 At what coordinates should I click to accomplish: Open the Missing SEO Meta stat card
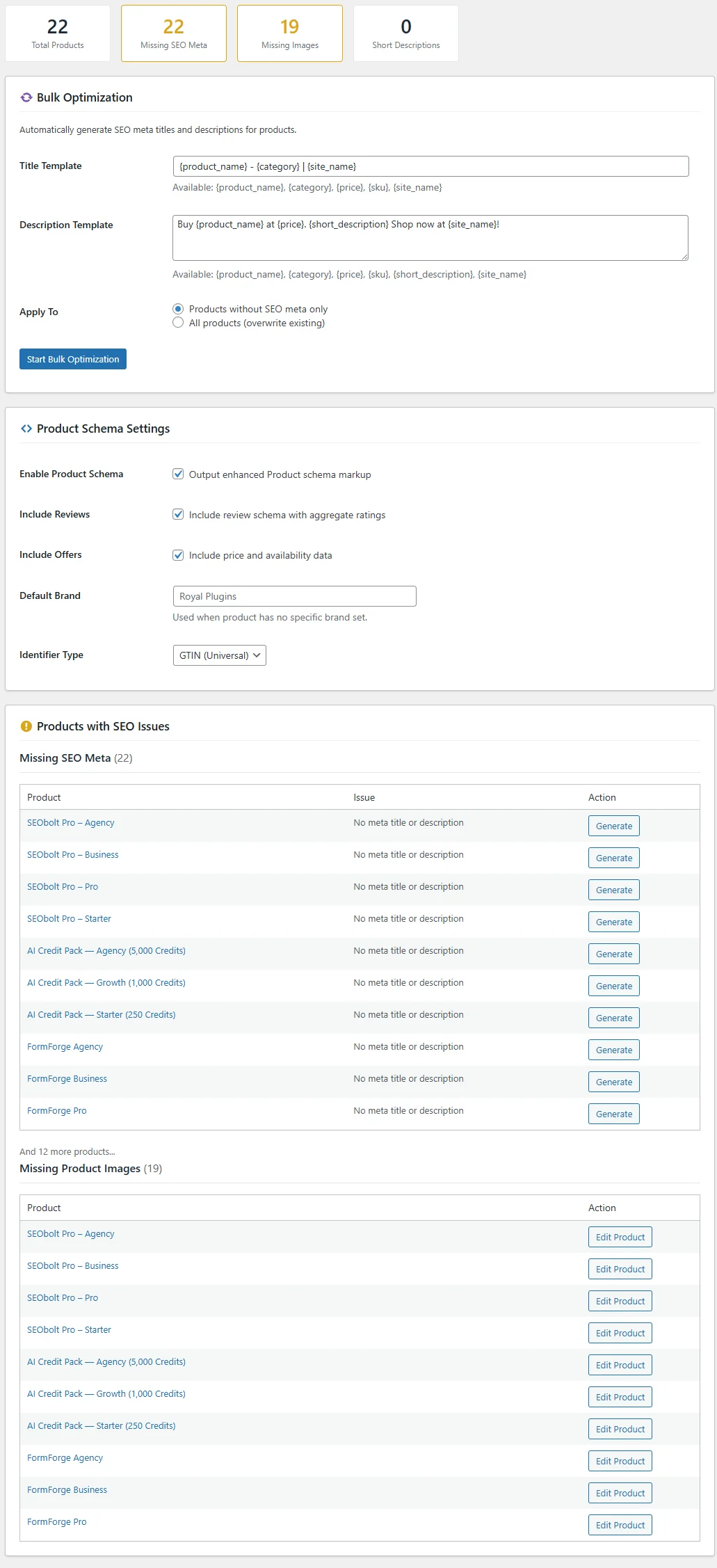click(x=174, y=33)
